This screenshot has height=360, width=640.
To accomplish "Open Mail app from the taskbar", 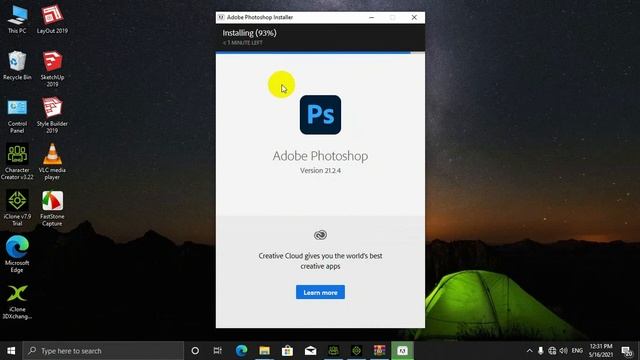I will tap(311, 351).
